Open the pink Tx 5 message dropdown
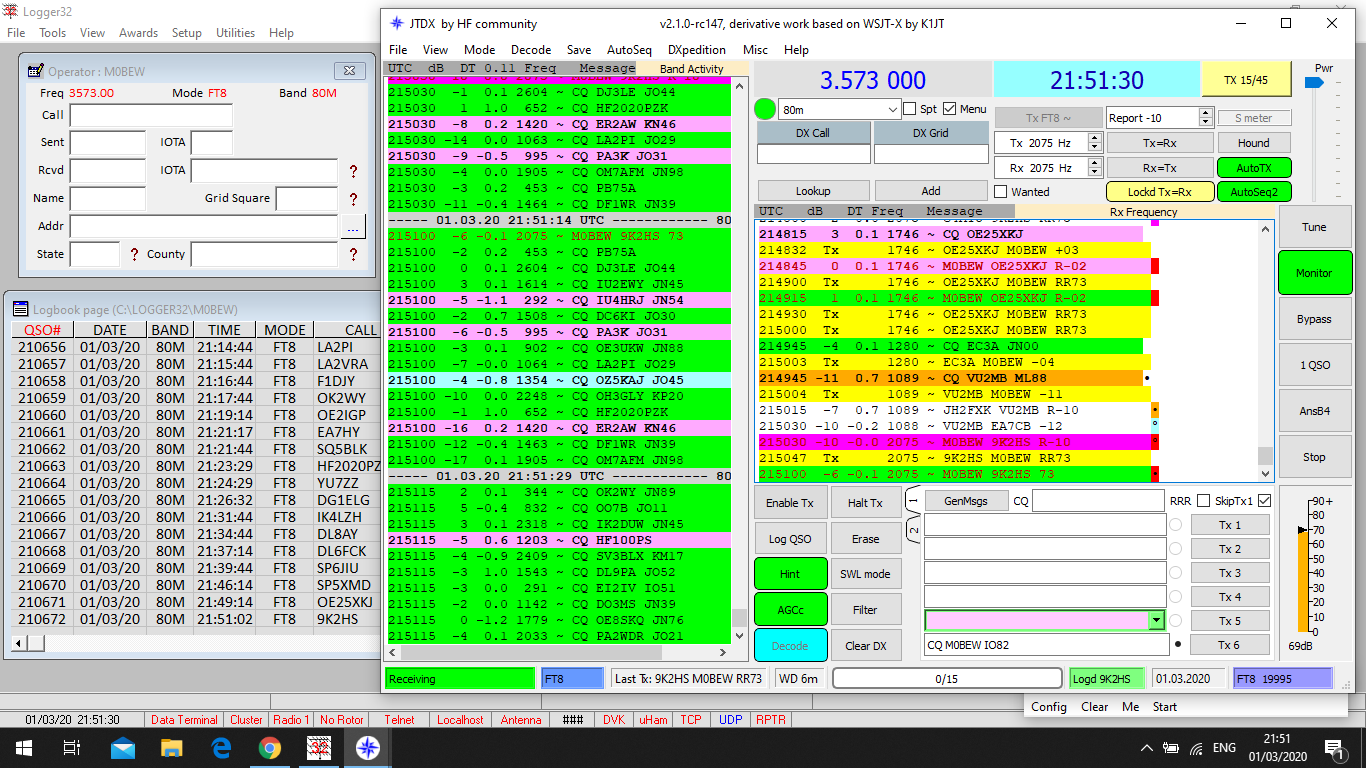 (1157, 621)
